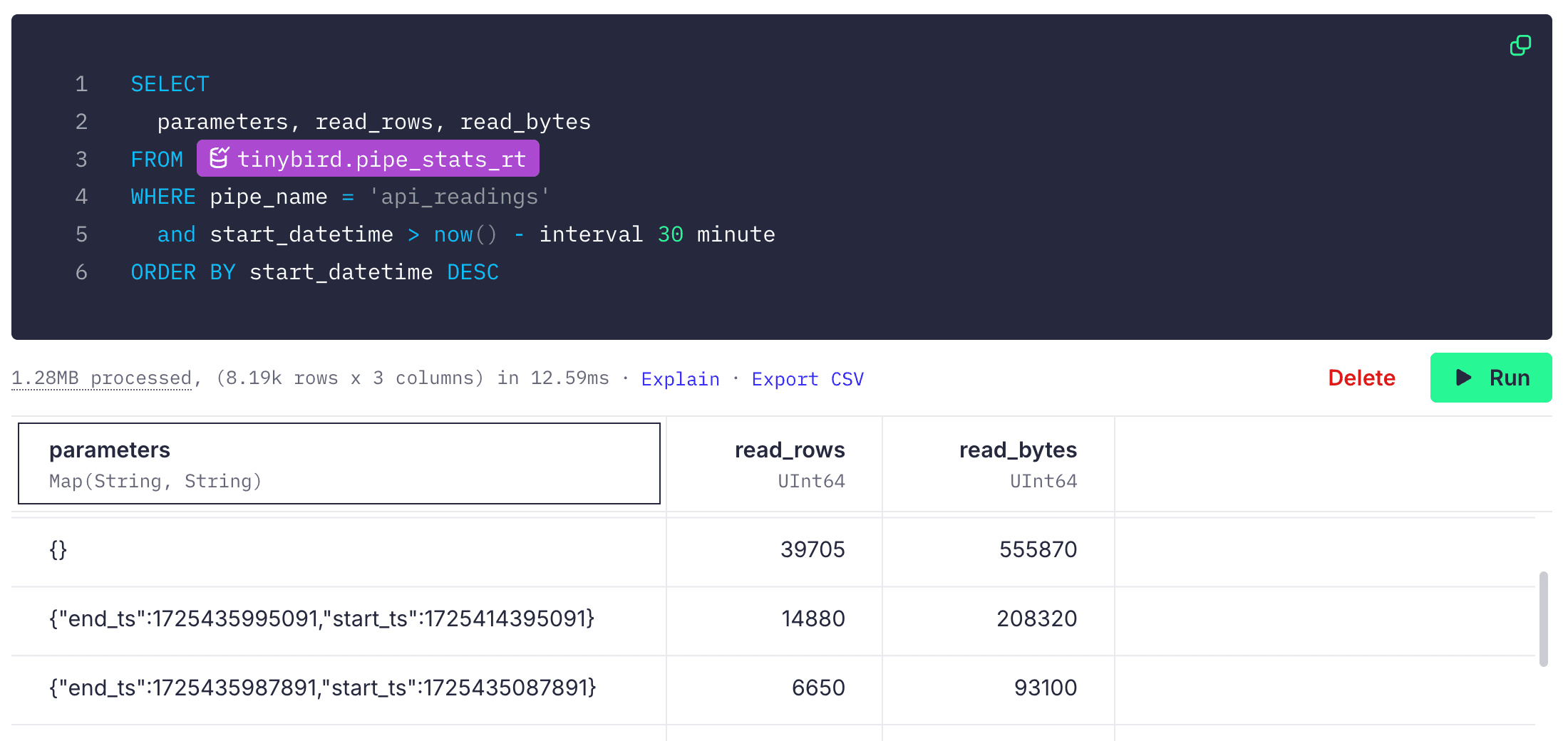This screenshot has height=741, width=1568.
Task: Open the tinybird.pipe_stats_rt data source chip
Action: (381, 159)
